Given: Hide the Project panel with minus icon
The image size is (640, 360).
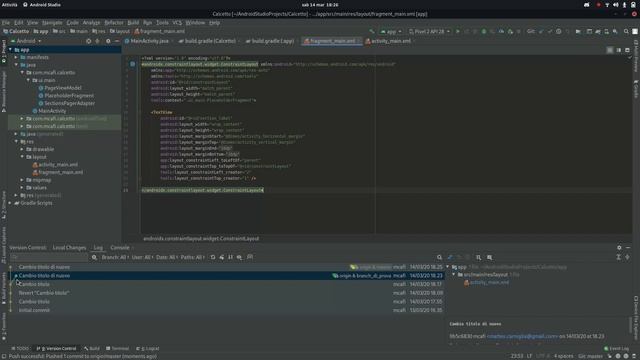Looking at the screenshot, I should pyautogui.click(x=117, y=41).
